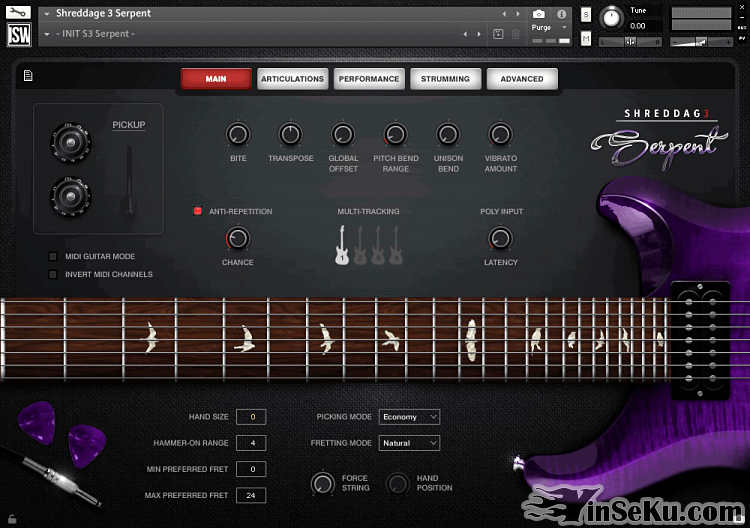
Task: Open the Fretting Mode dropdown
Action: coord(409,443)
